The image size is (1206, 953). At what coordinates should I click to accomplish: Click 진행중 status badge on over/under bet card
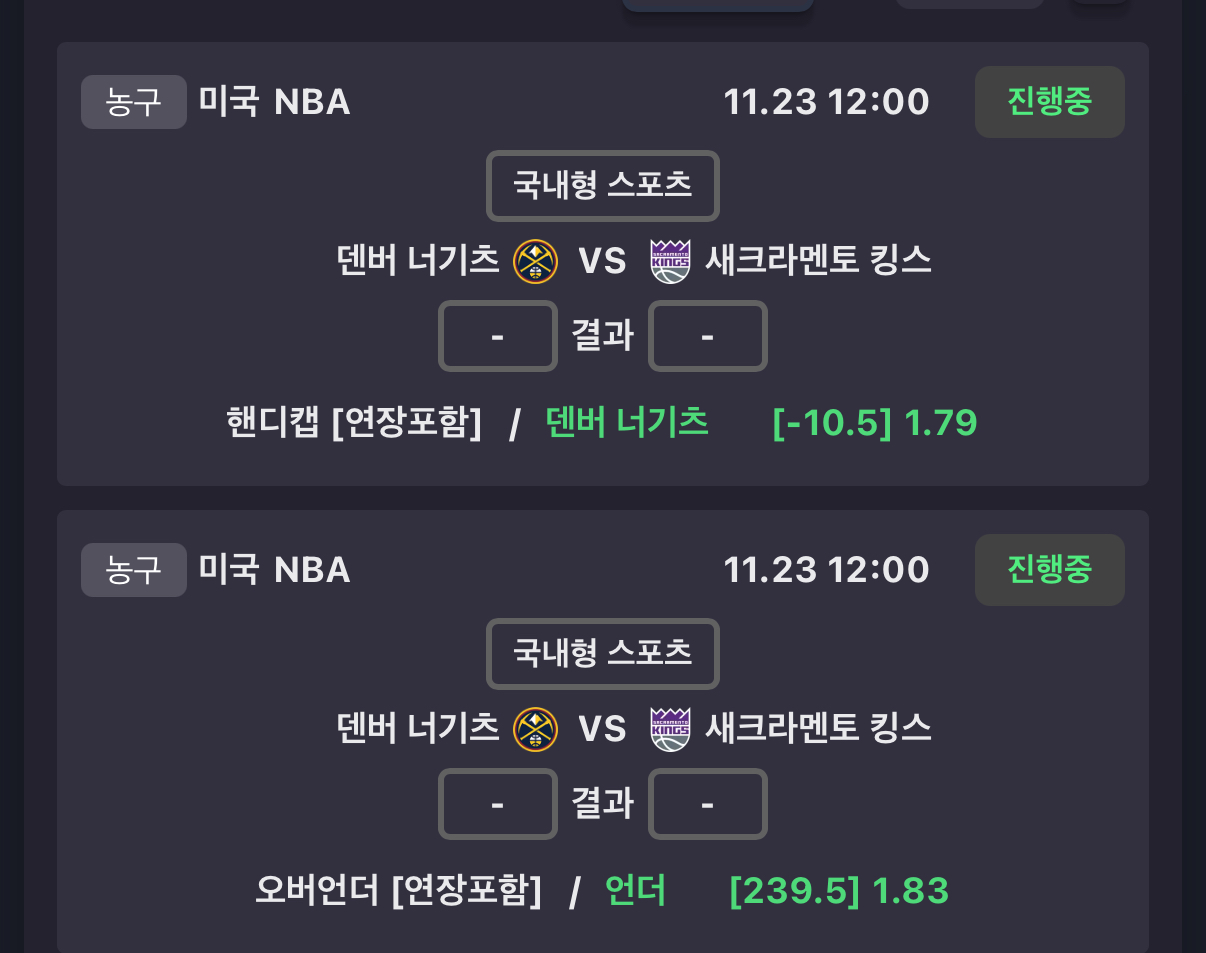point(1049,570)
